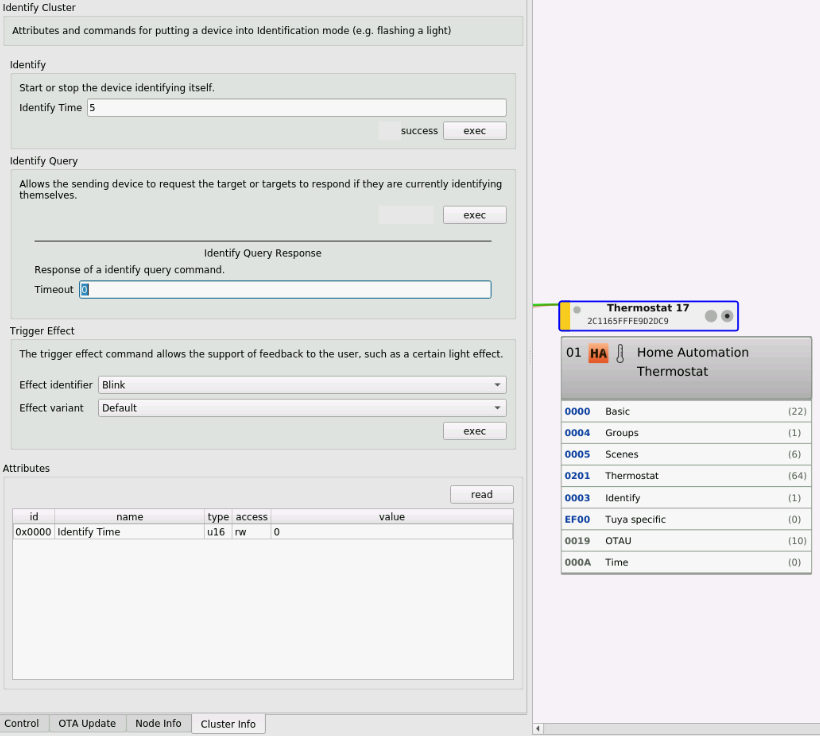Click the thermometer device icon on endpoint 01
Image resolution: width=820 pixels, height=736 pixels.
620,353
